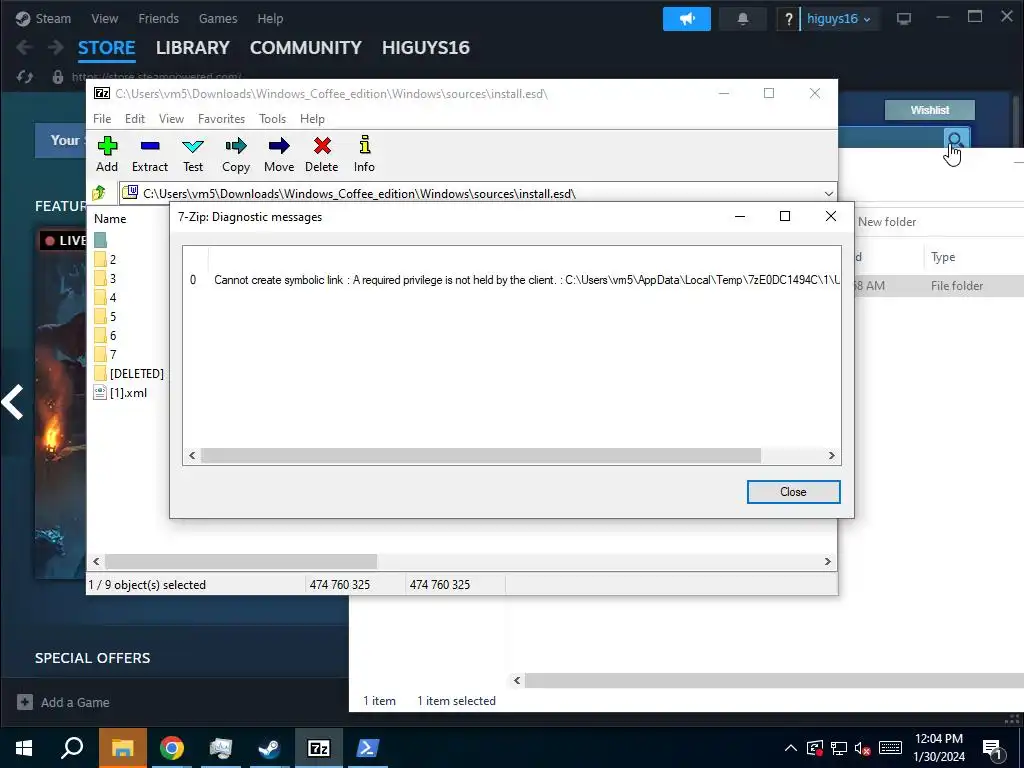
Task: Open the File menu in 7-Zip
Action: (102, 119)
